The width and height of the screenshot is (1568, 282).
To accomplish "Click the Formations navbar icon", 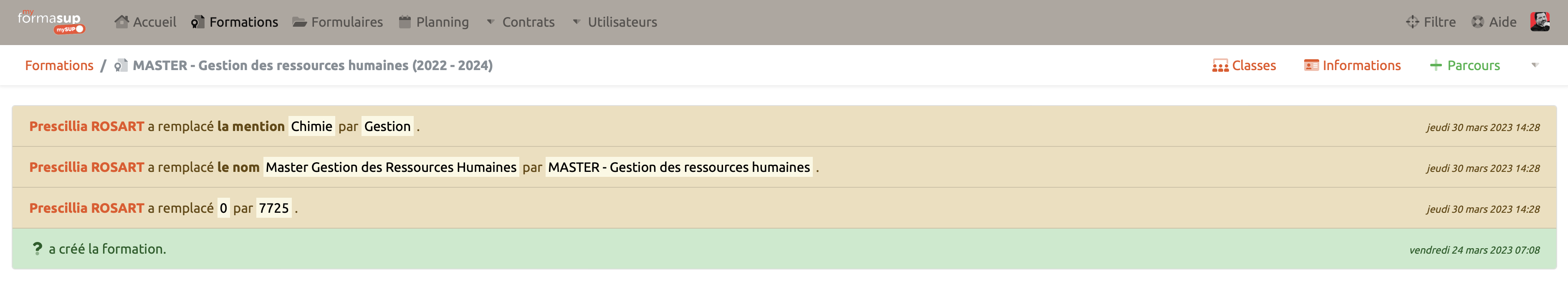I will (197, 22).
